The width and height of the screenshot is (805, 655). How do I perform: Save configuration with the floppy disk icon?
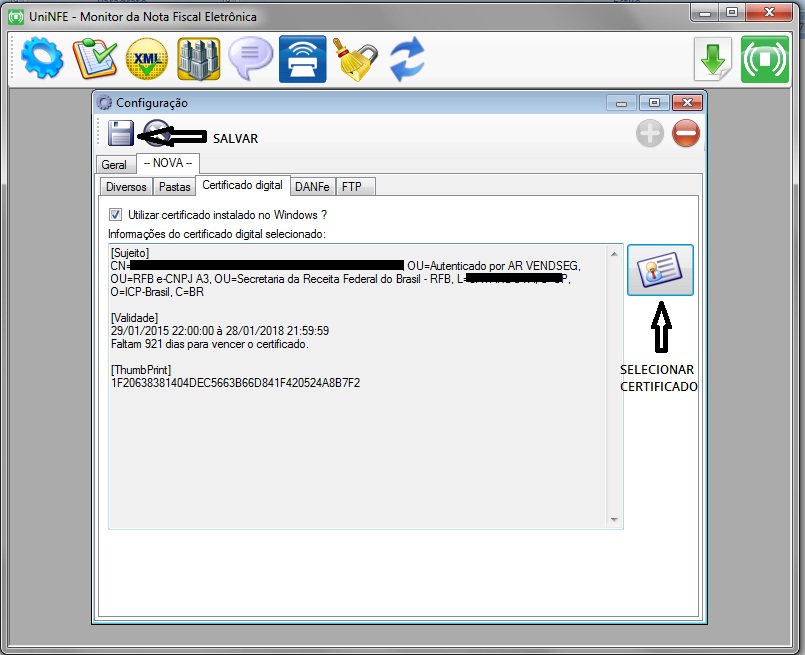coord(121,133)
